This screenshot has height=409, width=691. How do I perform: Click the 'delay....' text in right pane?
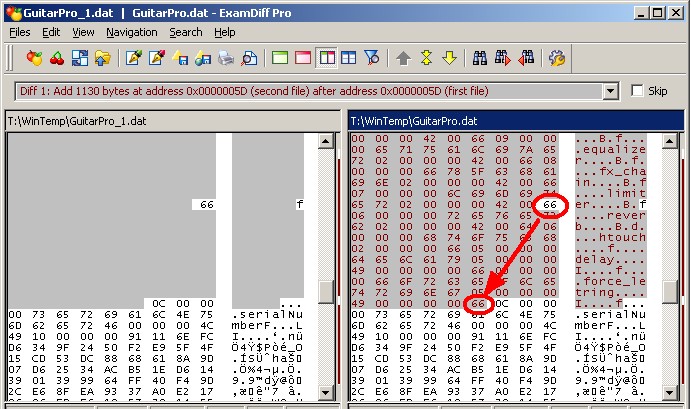(x=610, y=260)
